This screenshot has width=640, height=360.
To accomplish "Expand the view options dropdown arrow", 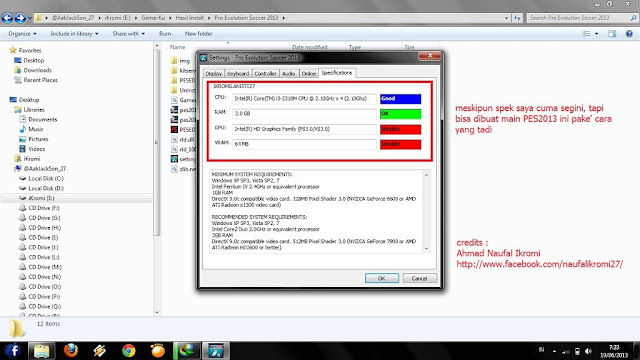I will (596, 34).
